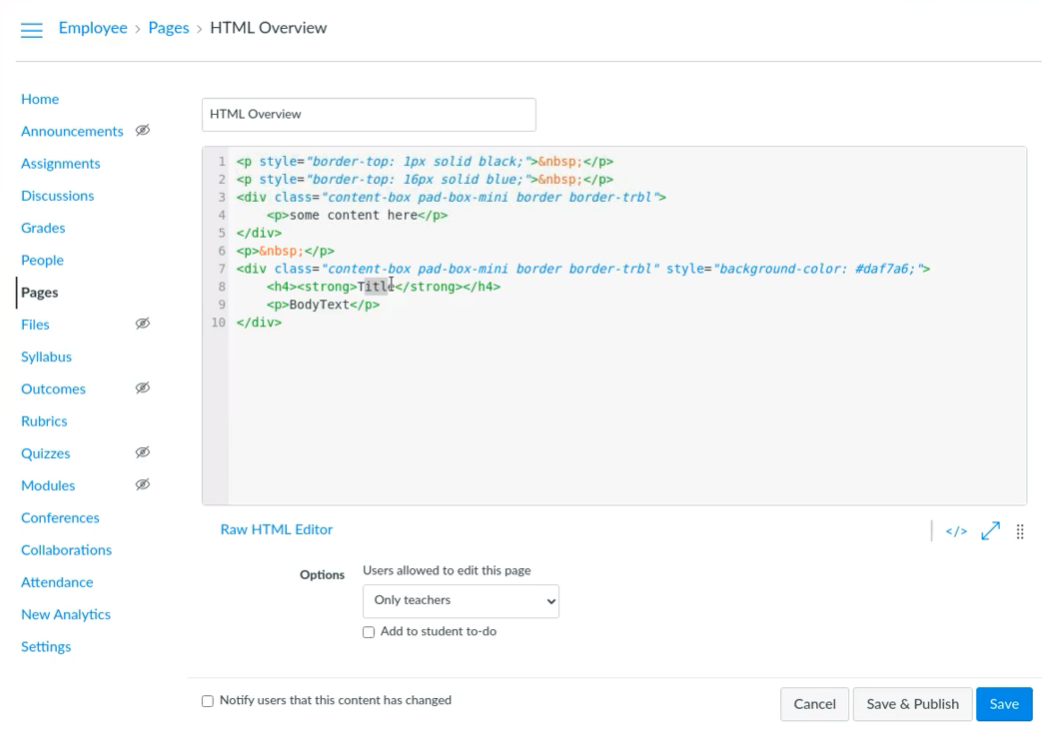The width and height of the screenshot is (1050, 736).
Task: Click hidden-eye icon beside Announcements
Action: tap(142, 131)
